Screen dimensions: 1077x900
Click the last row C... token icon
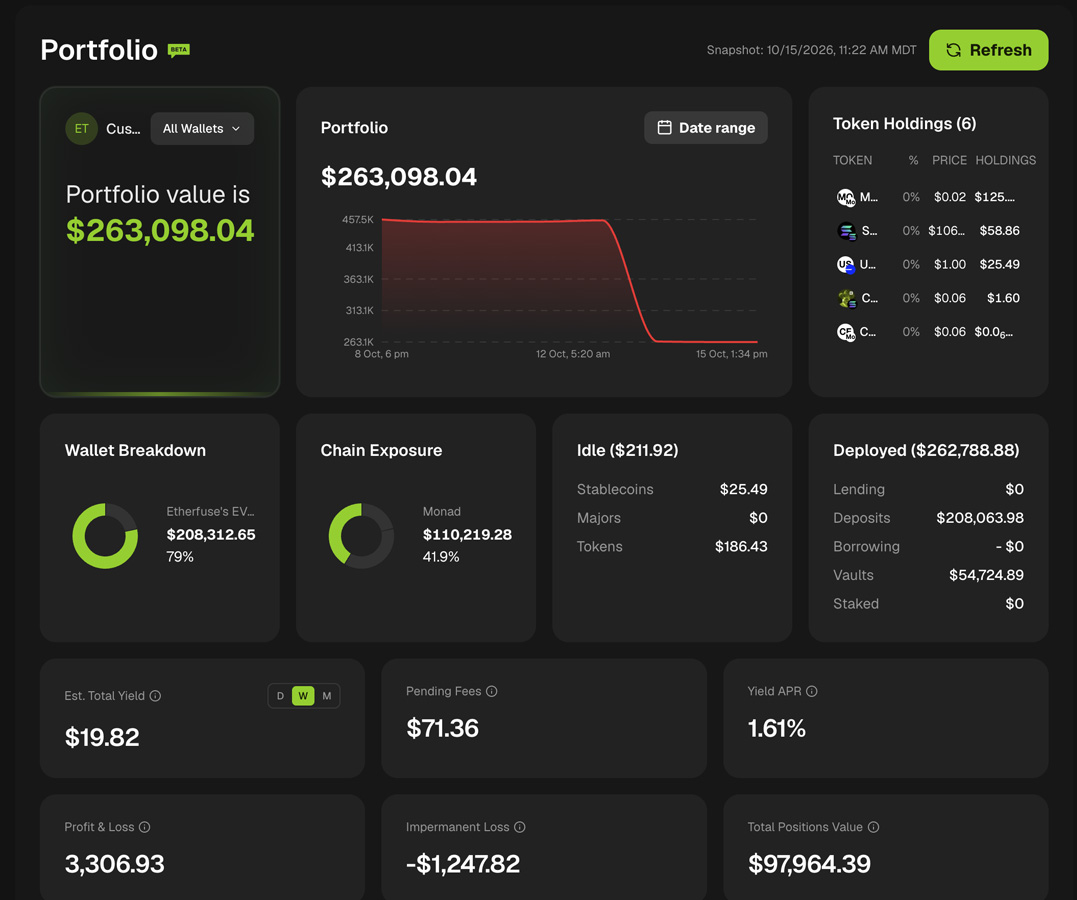coord(846,332)
